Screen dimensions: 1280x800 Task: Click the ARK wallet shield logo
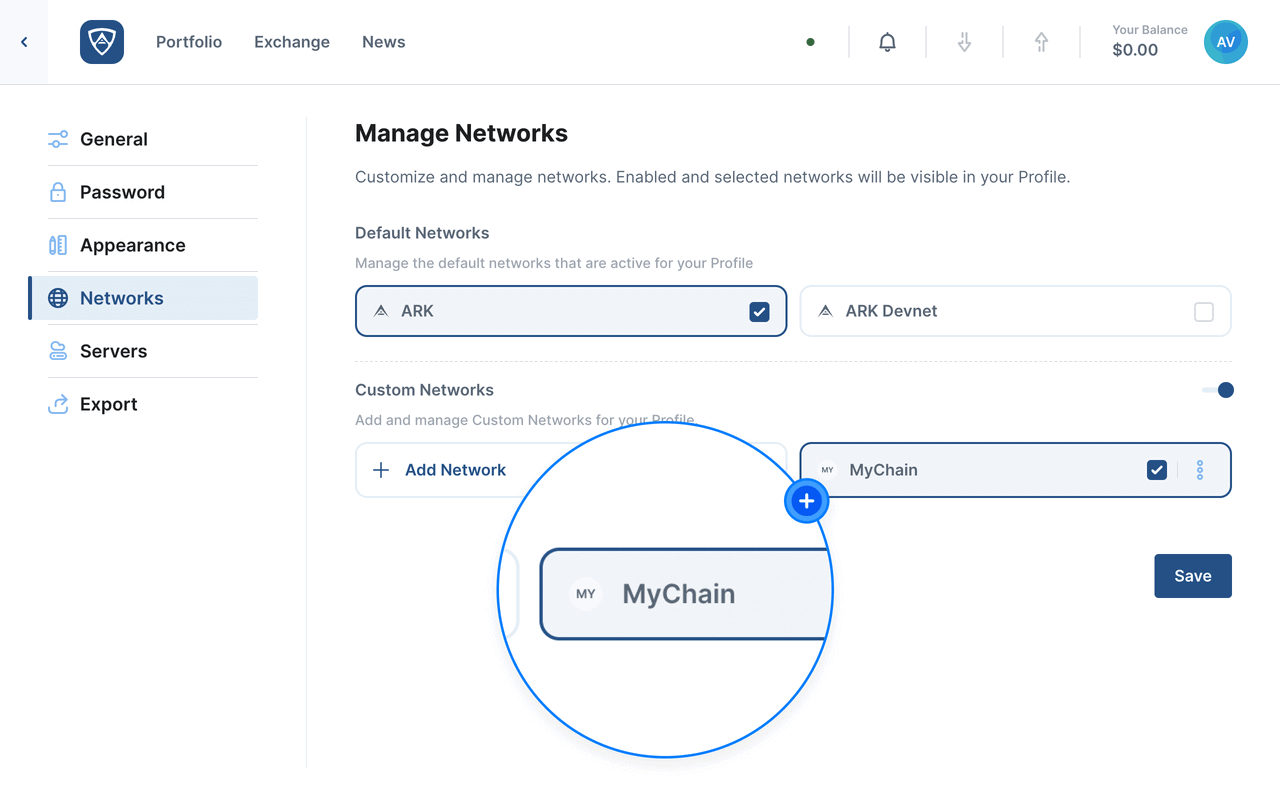102,42
